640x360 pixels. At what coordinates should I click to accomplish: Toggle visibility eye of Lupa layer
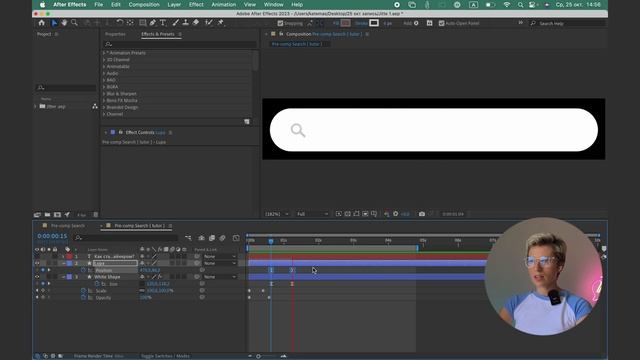[37, 263]
